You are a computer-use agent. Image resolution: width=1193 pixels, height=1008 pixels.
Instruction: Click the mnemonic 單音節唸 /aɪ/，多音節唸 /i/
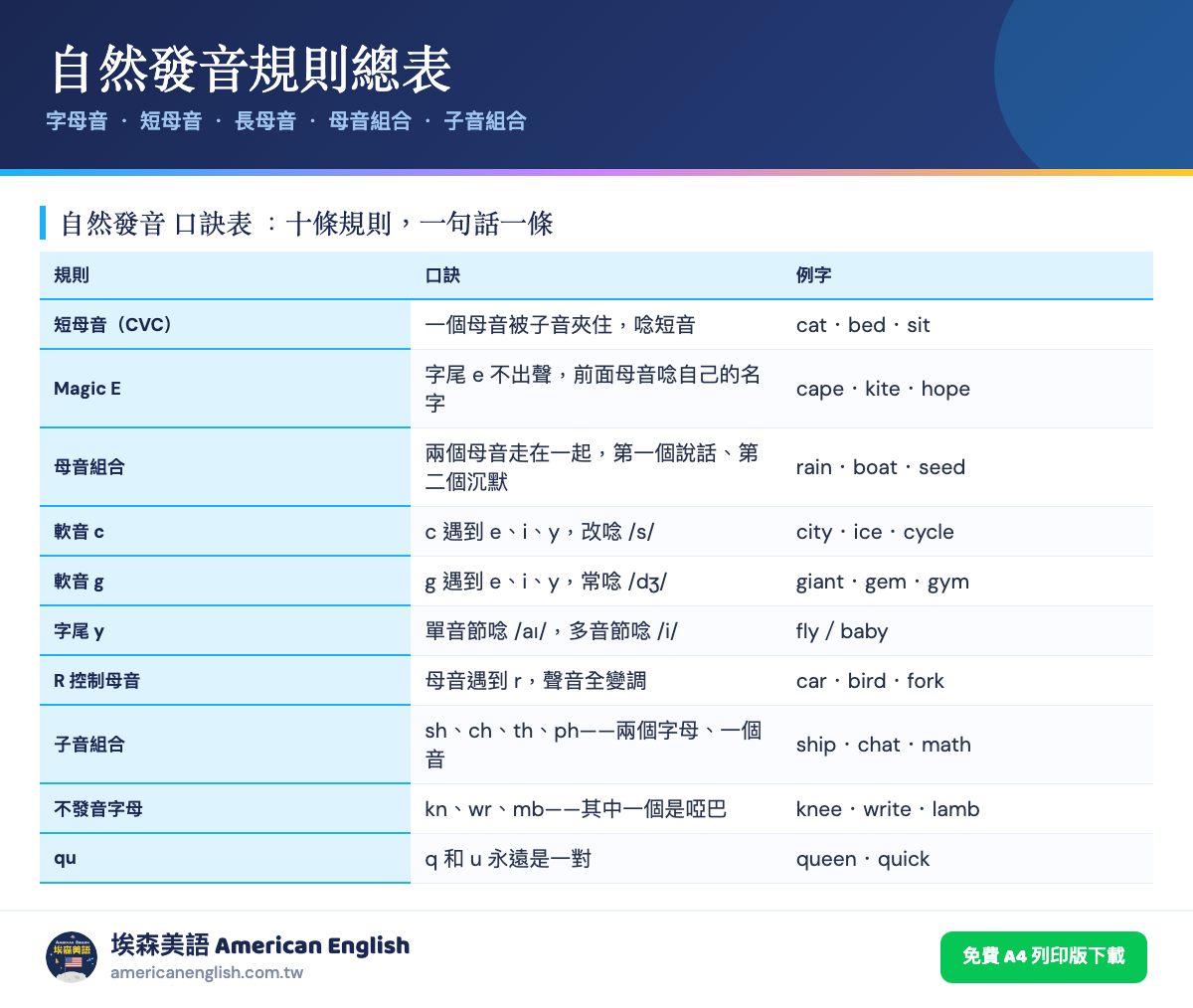pyautogui.click(x=552, y=631)
